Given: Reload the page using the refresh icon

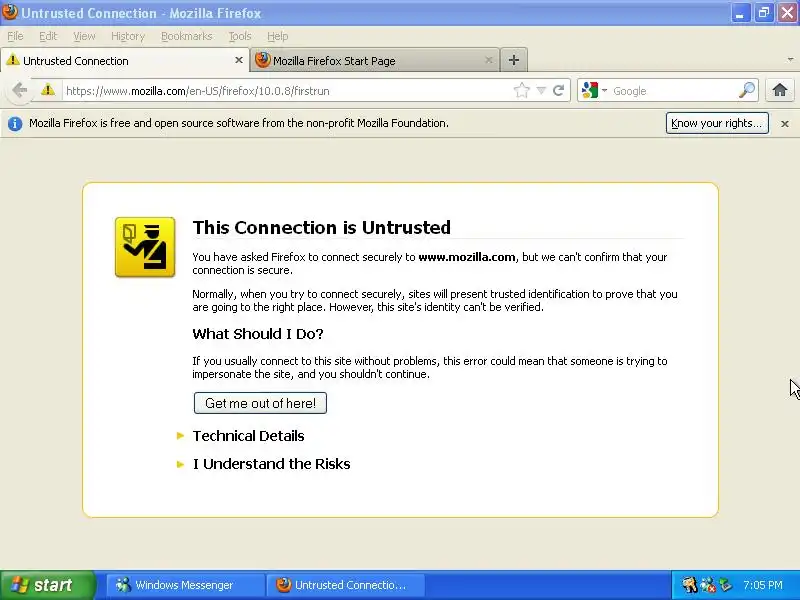Looking at the screenshot, I should point(559,90).
